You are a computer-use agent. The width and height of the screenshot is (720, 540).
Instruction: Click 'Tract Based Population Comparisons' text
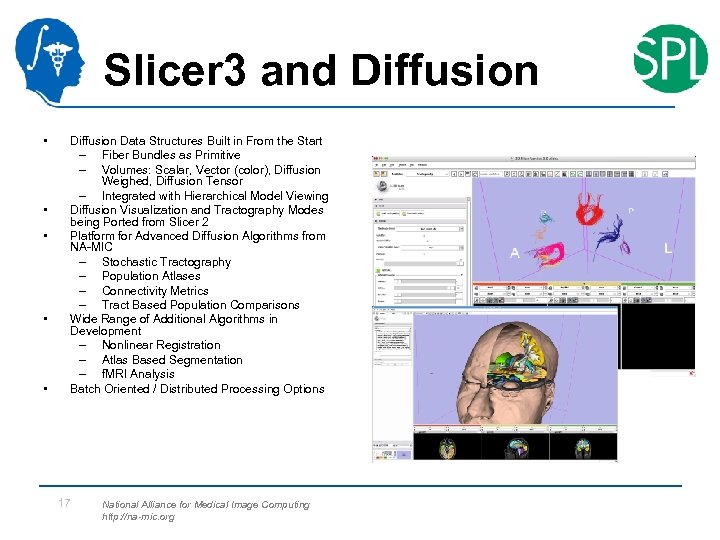201,305
